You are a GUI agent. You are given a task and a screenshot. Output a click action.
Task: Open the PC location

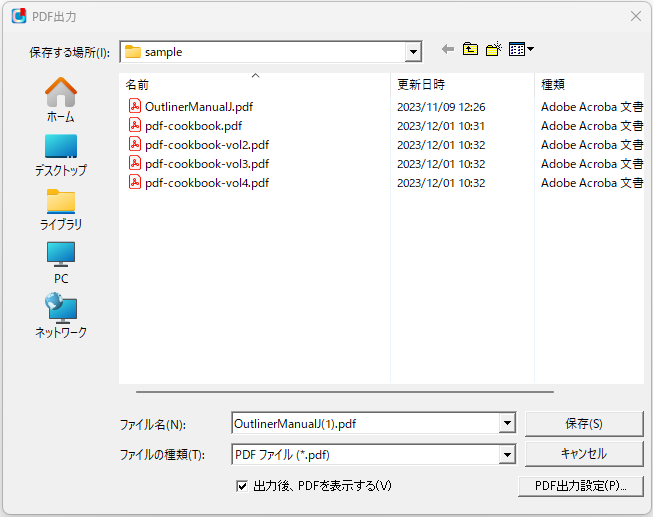click(x=61, y=263)
